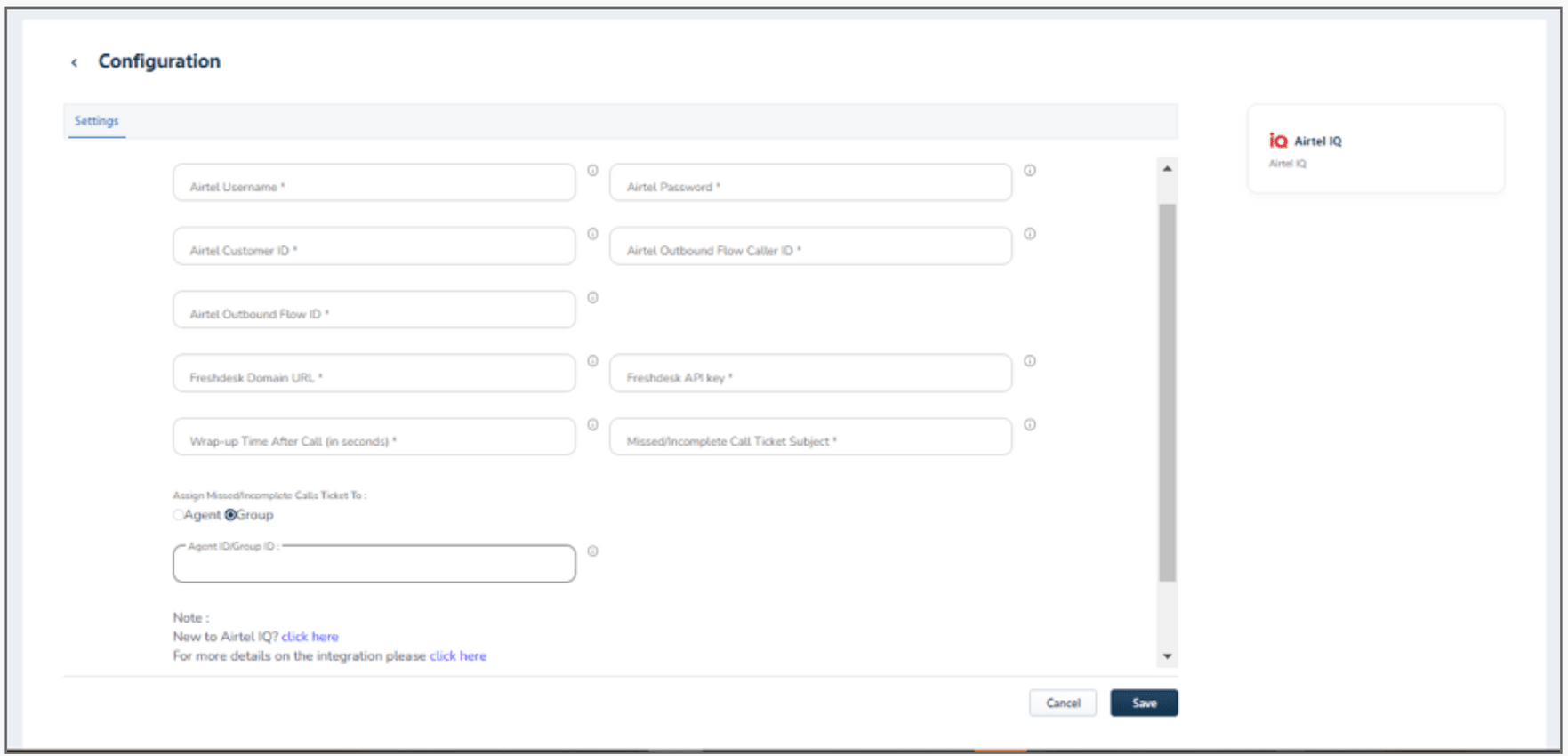Image resolution: width=1568 pixels, height=756 pixels.
Task: Click info icon beside Airtel Customer ID
Action: [x=592, y=234]
